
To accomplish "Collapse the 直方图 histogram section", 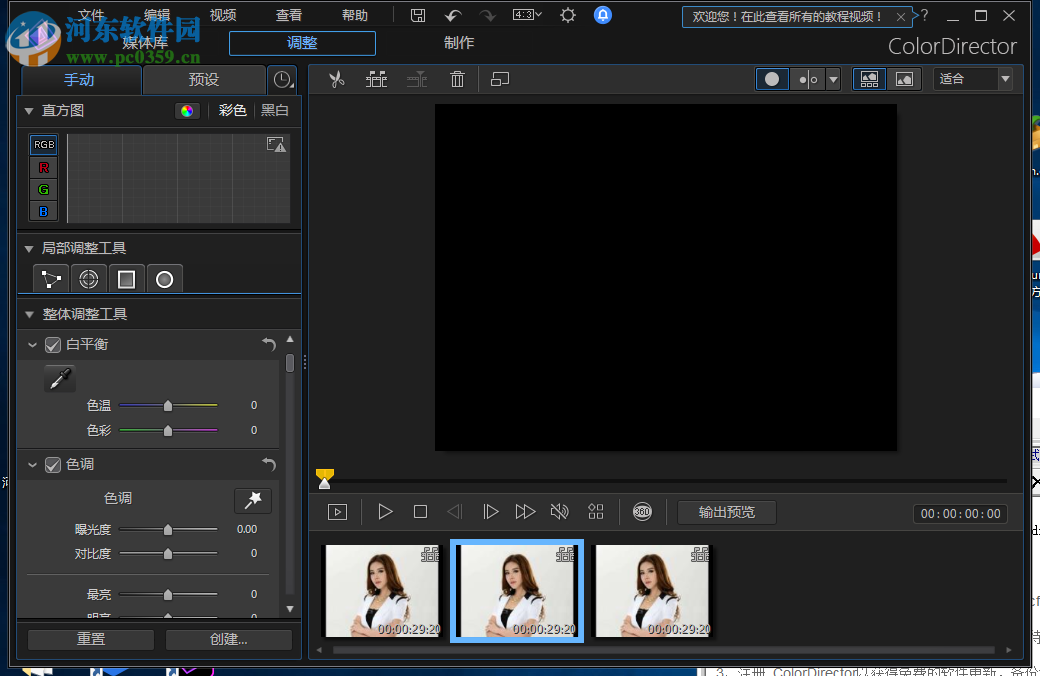I will click(28, 110).
